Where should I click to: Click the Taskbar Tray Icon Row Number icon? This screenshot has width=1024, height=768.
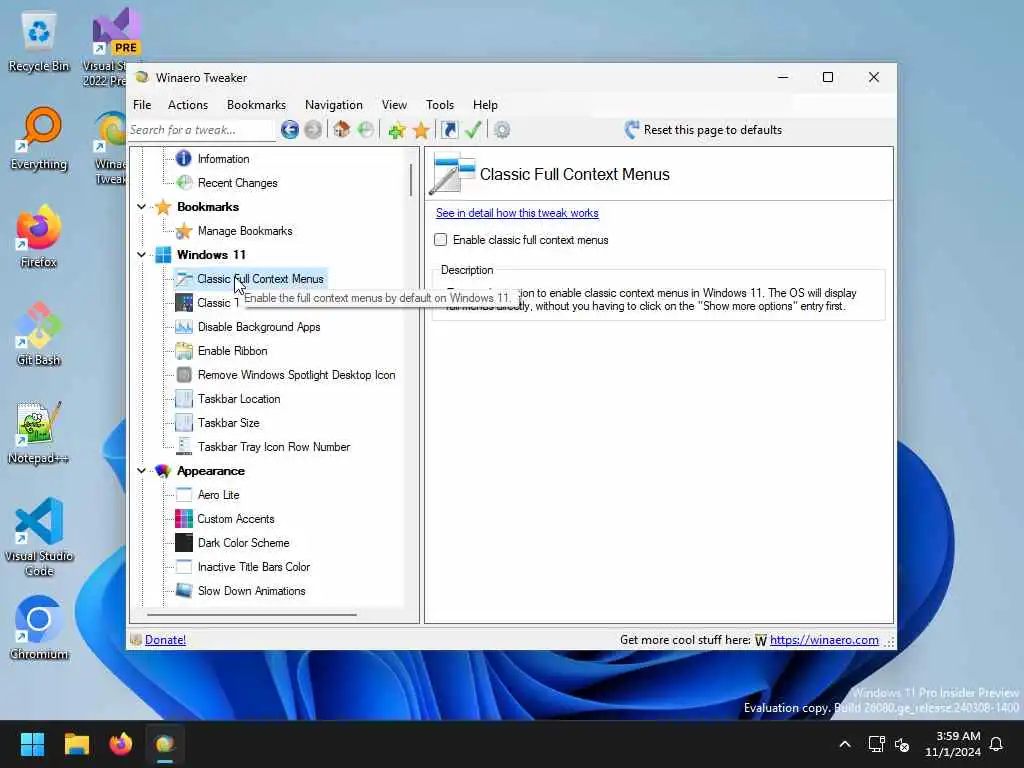tap(184, 447)
